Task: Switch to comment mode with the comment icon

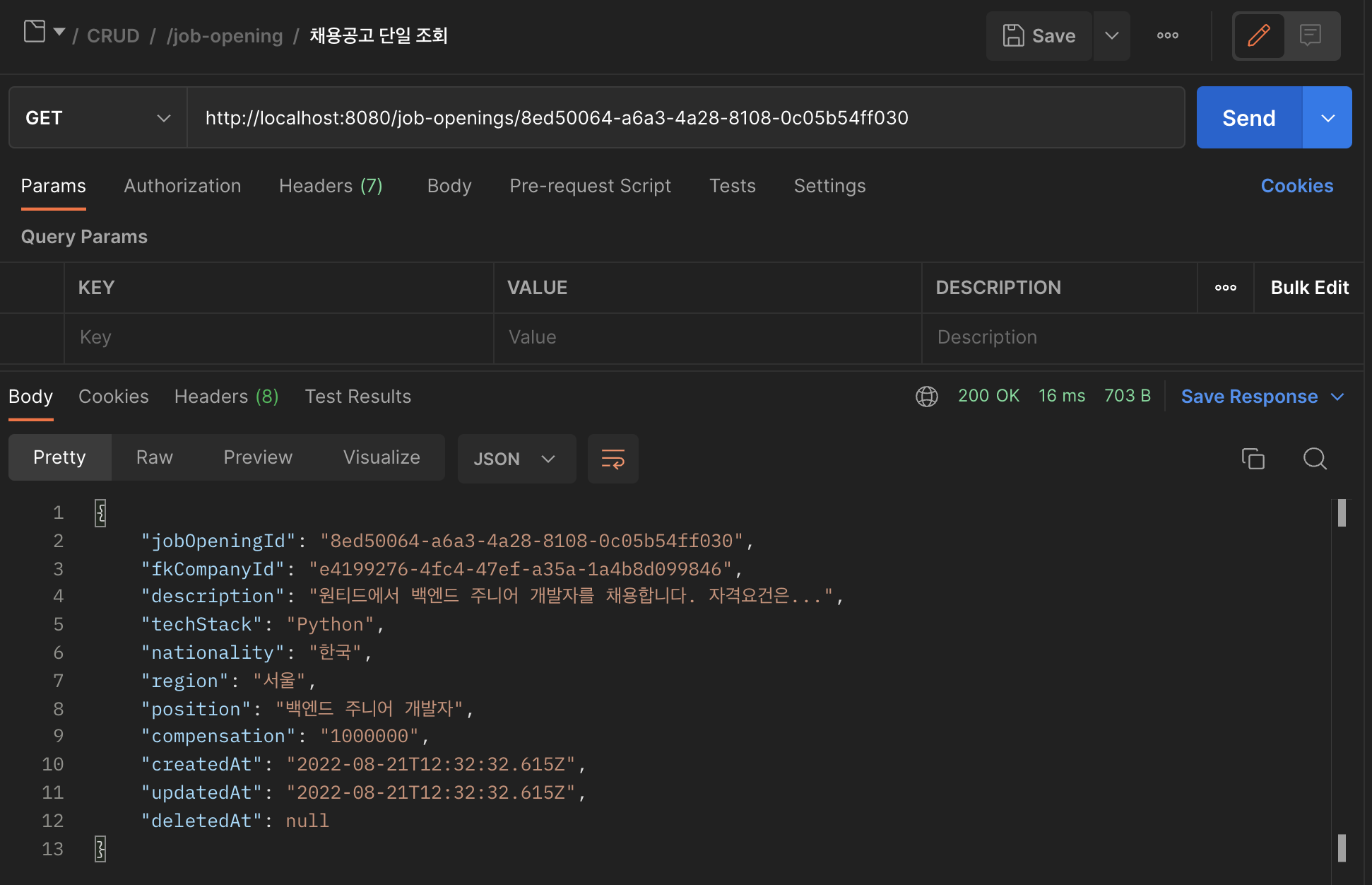Action: pyautogui.click(x=1311, y=35)
